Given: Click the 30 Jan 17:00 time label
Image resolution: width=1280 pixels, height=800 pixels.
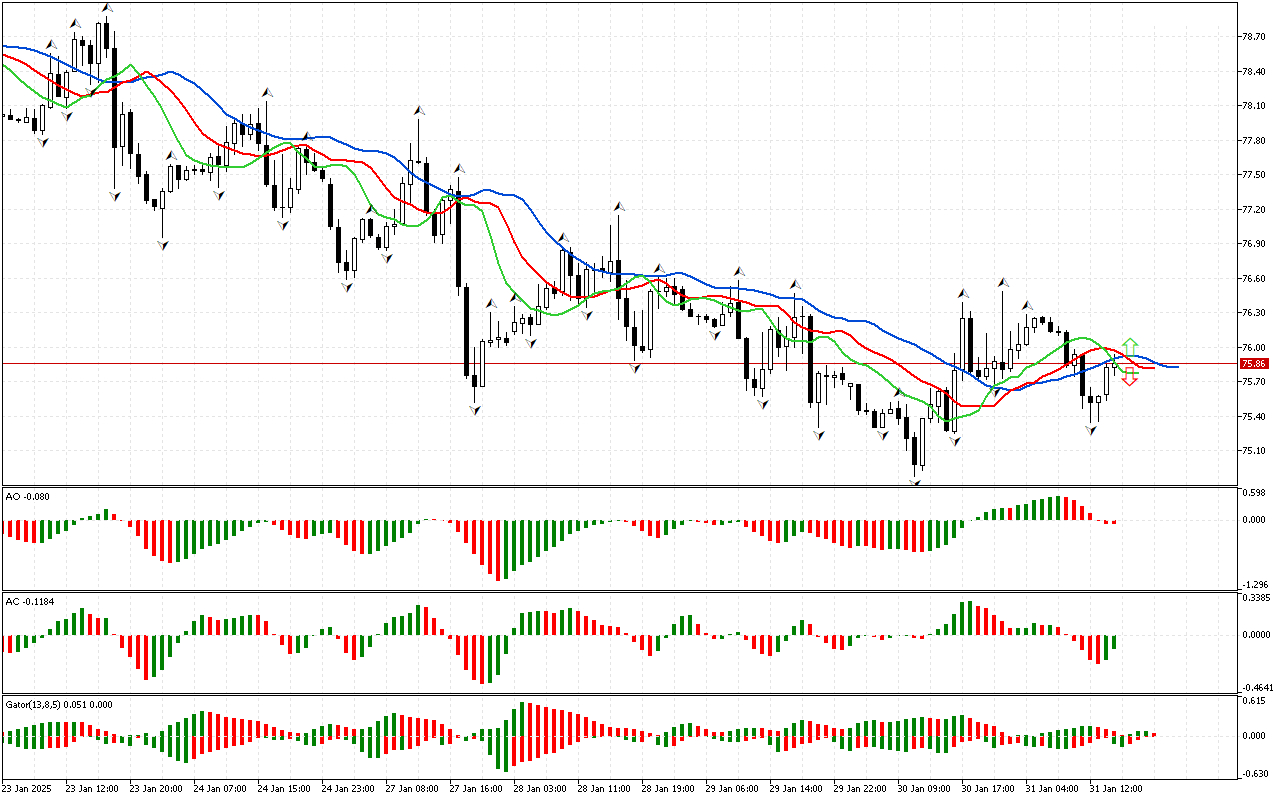Looking at the screenshot, I should 989,789.
